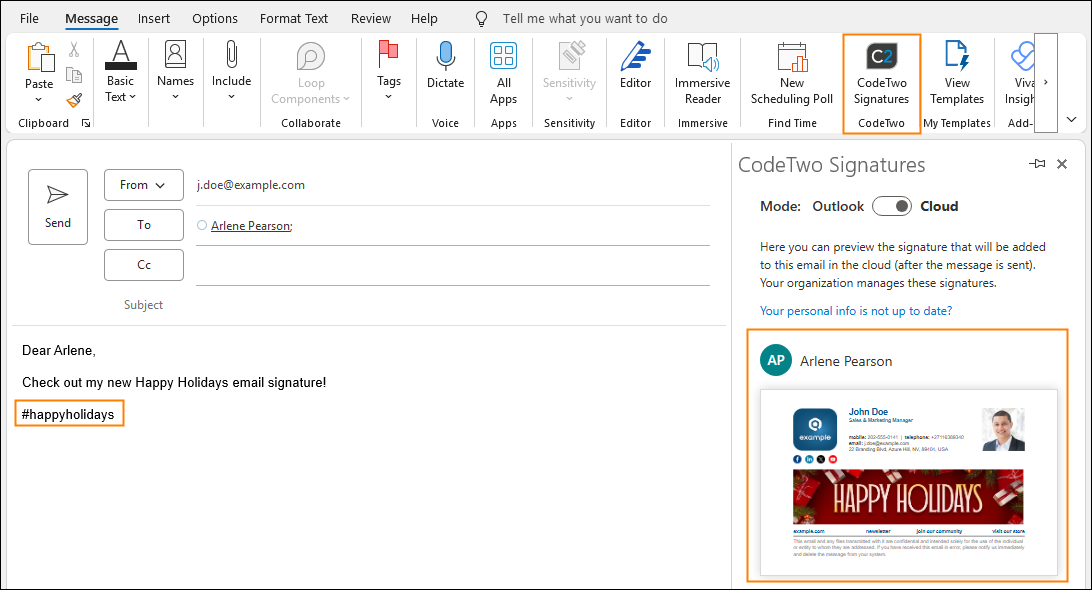Expand the Paste dropdown arrow
1092x590 pixels.
point(39,100)
